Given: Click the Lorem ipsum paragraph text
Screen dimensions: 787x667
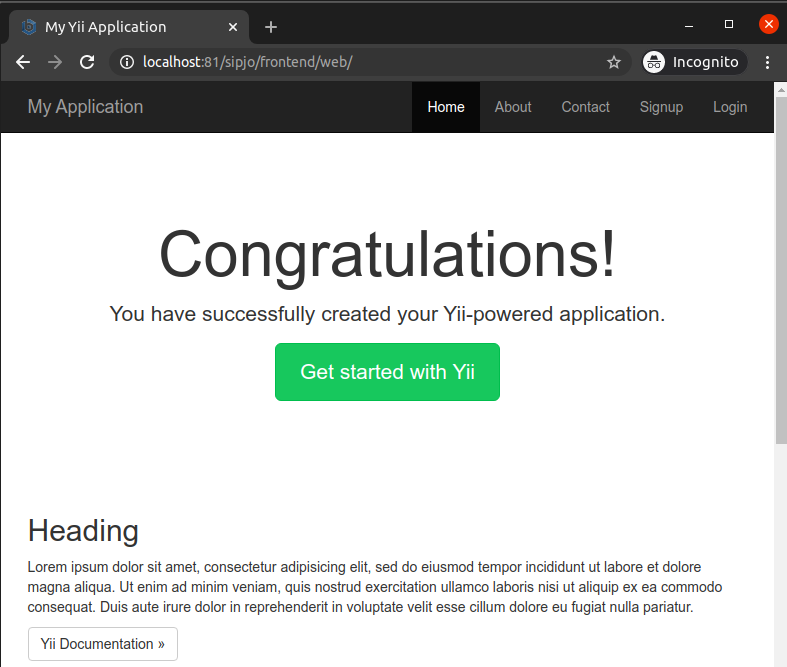Looking at the screenshot, I should point(375,587).
